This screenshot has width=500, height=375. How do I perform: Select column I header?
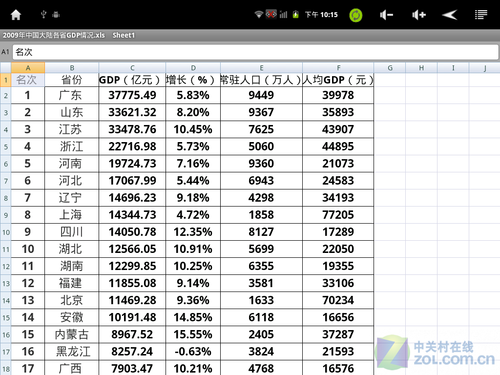pyautogui.click(x=453, y=68)
